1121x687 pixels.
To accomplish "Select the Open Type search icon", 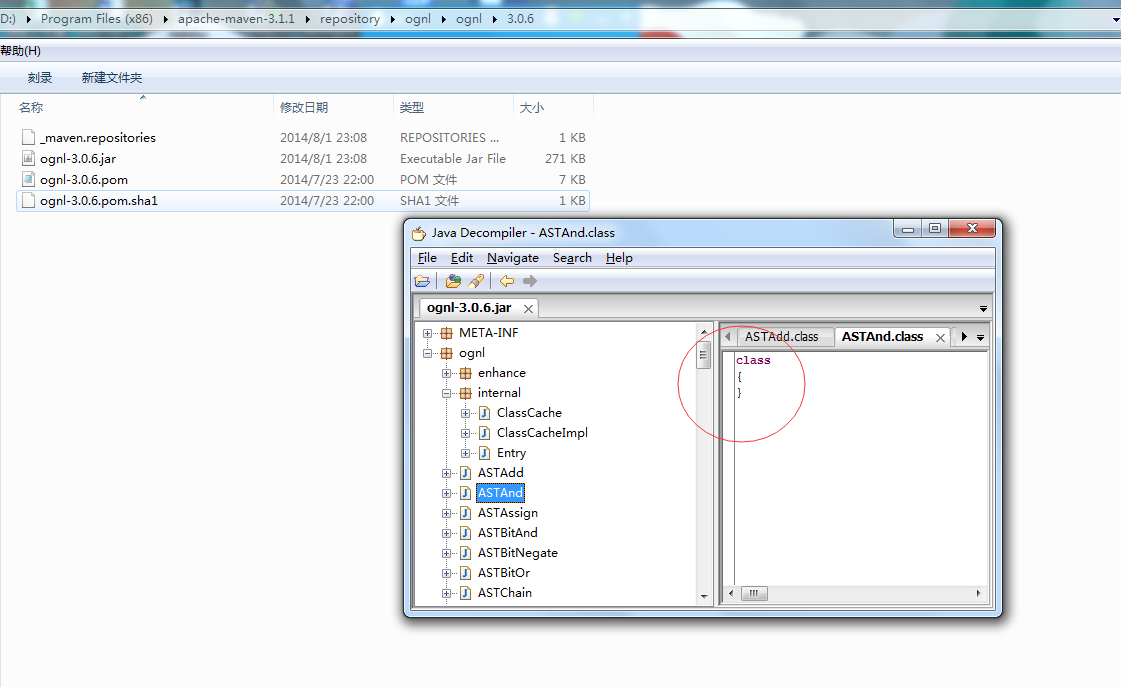I will click(452, 281).
